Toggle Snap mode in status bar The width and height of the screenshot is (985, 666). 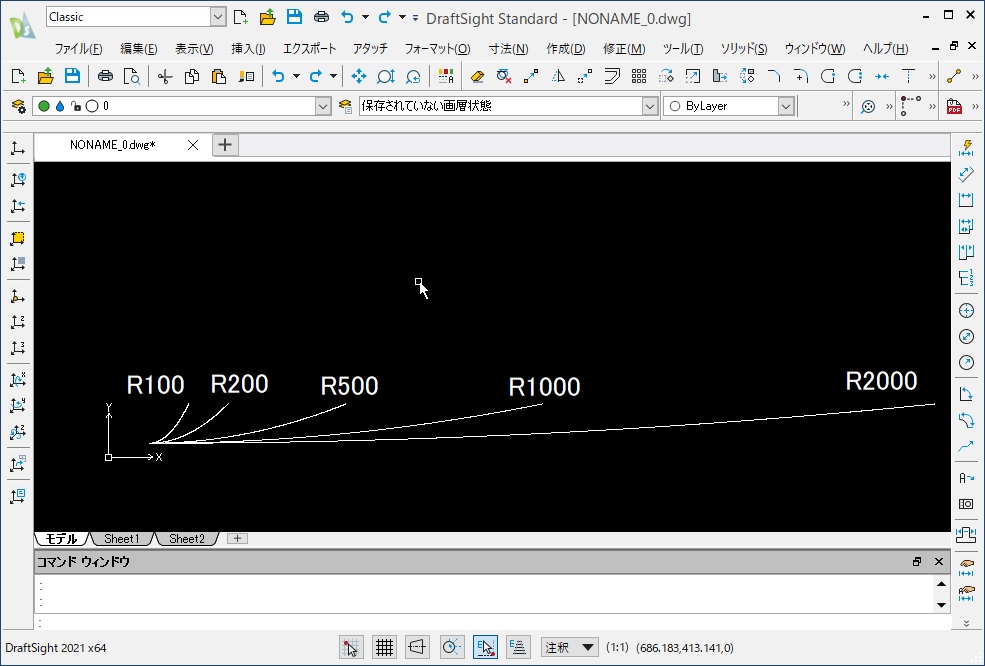click(x=351, y=647)
